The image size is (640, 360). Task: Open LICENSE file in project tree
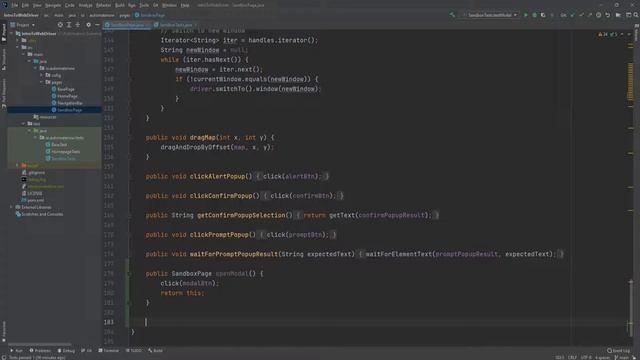[32, 193]
